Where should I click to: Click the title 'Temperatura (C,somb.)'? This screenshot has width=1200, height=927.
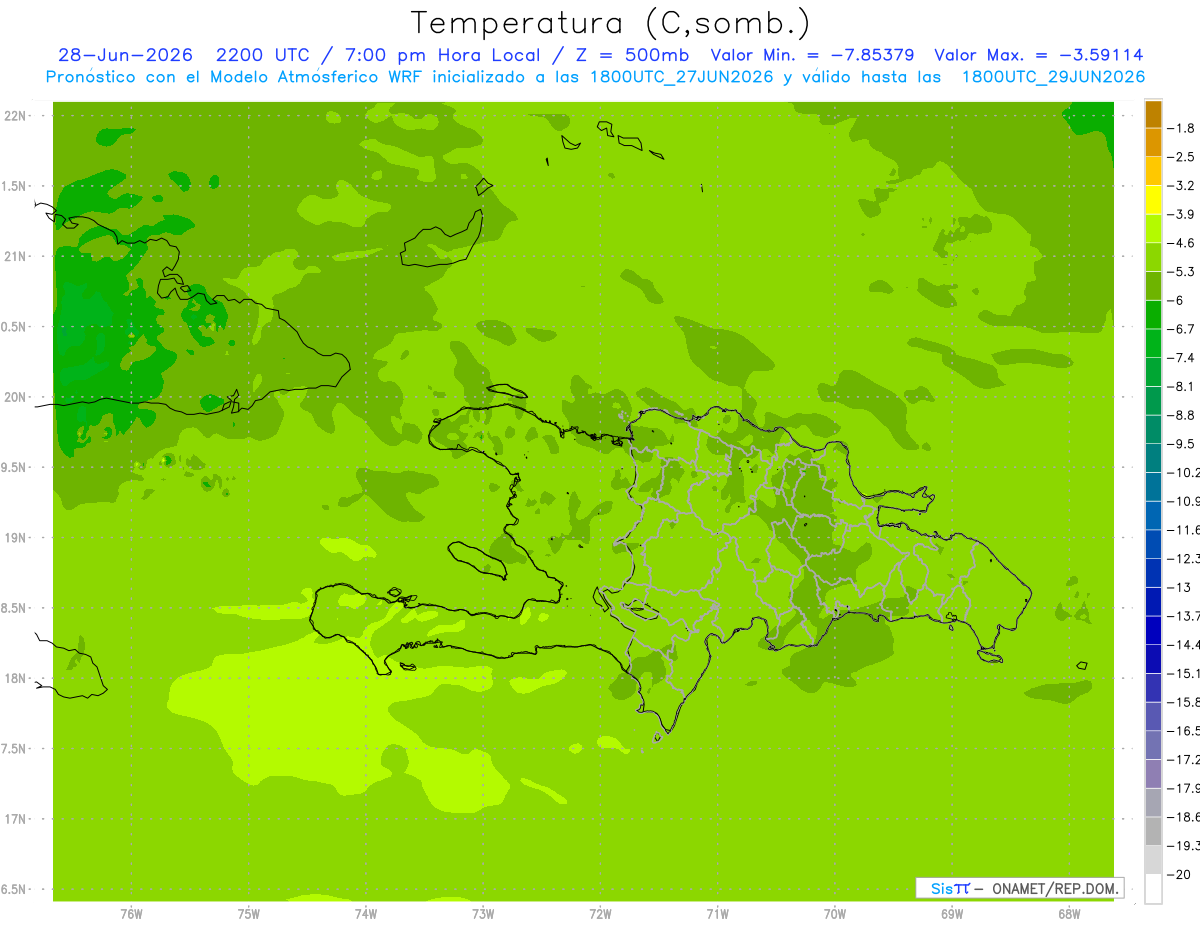610,23
